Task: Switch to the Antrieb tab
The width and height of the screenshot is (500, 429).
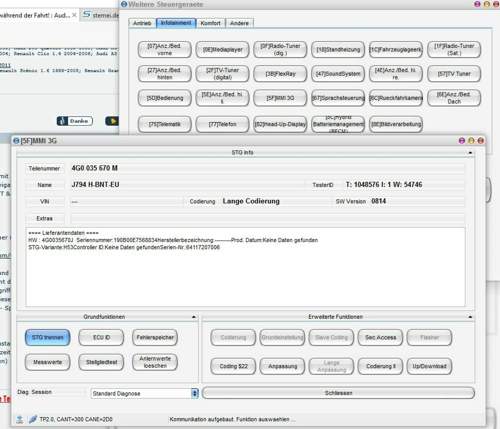Action: pyautogui.click(x=142, y=23)
